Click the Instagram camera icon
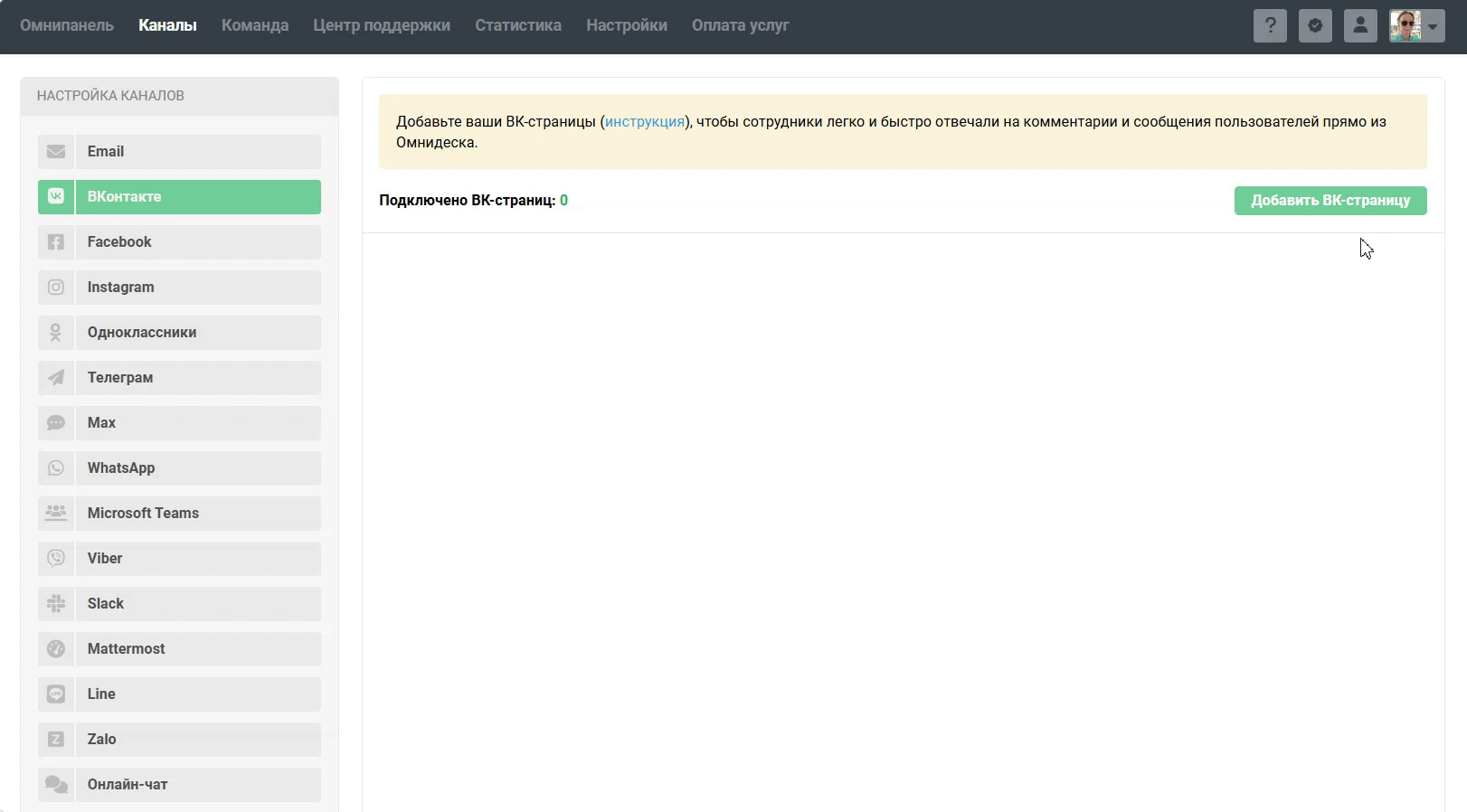This screenshot has width=1467, height=812. pyautogui.click(x=56, y=288)
